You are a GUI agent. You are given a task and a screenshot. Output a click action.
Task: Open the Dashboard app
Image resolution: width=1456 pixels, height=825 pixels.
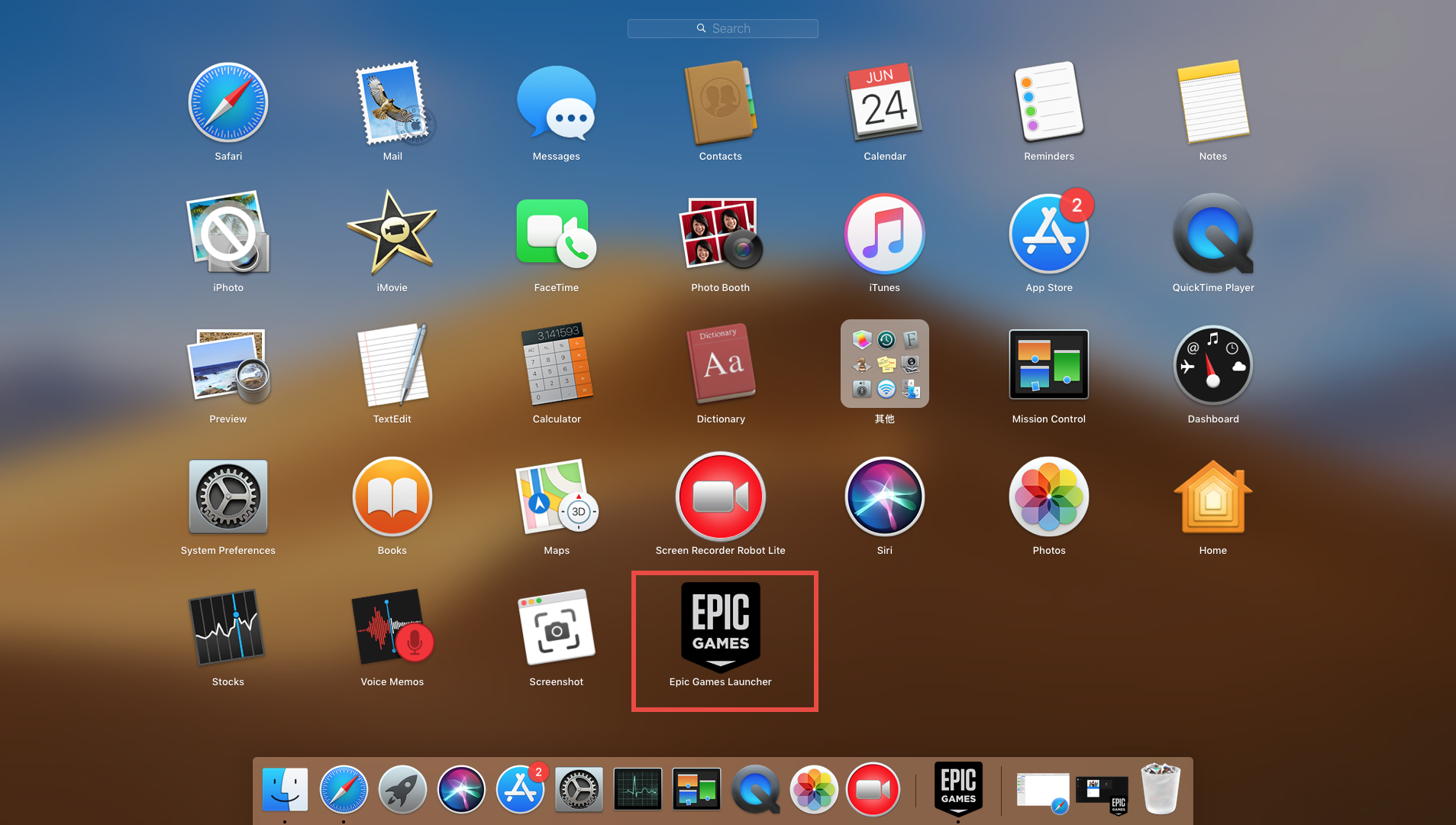tap(1212, 365)
